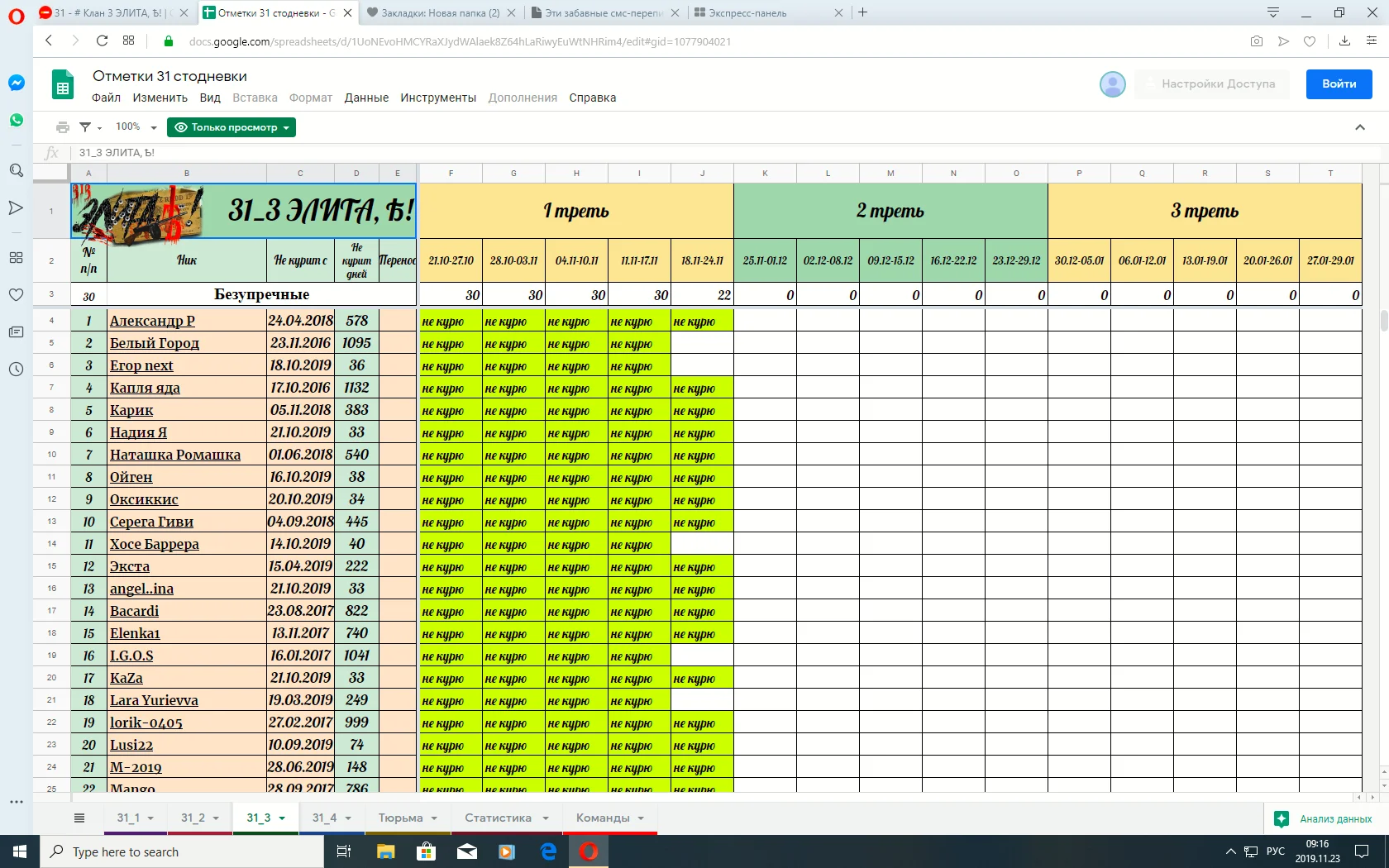Open the 31_4 sheet tab dropdown arrow
This screenshot has width=1389, height=868.
tap(348, 818)
